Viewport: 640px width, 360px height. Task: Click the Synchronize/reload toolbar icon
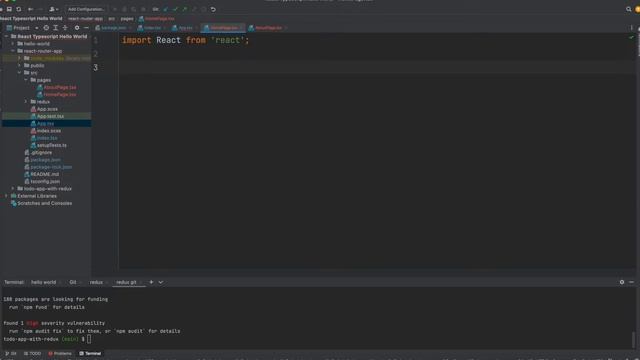(x=18, y=9)
